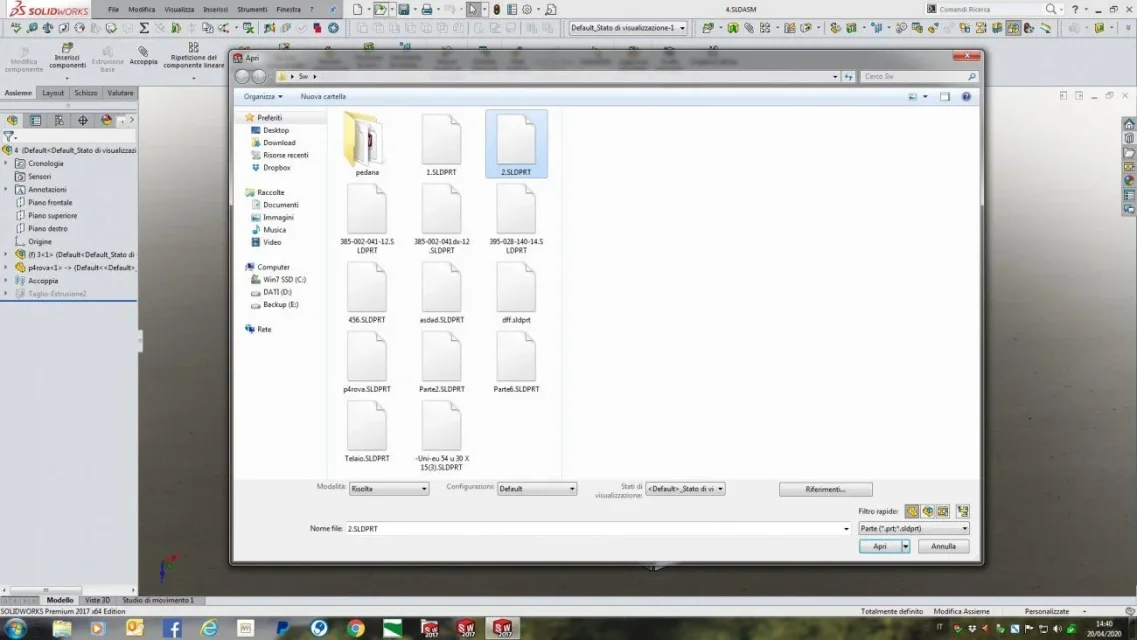Click the back navigation button in Apri dialog
Screen dimensions: 1137x640
click(242, 76)
